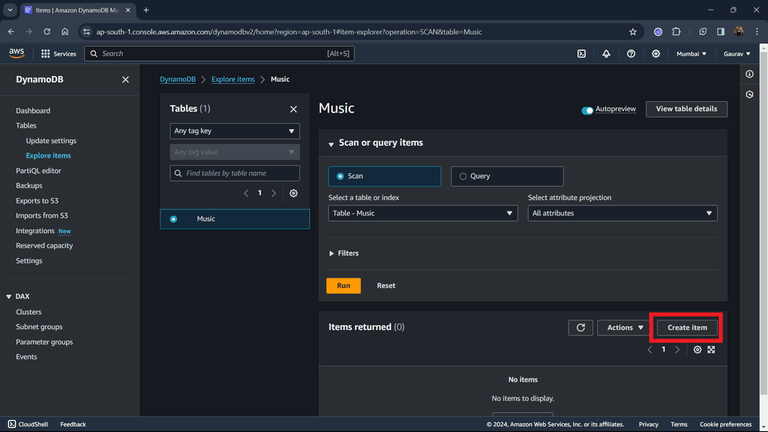Open browser extensions puzzle icon
The width and height of the screenshot is (768, 432).
click(x=676, y=32)
